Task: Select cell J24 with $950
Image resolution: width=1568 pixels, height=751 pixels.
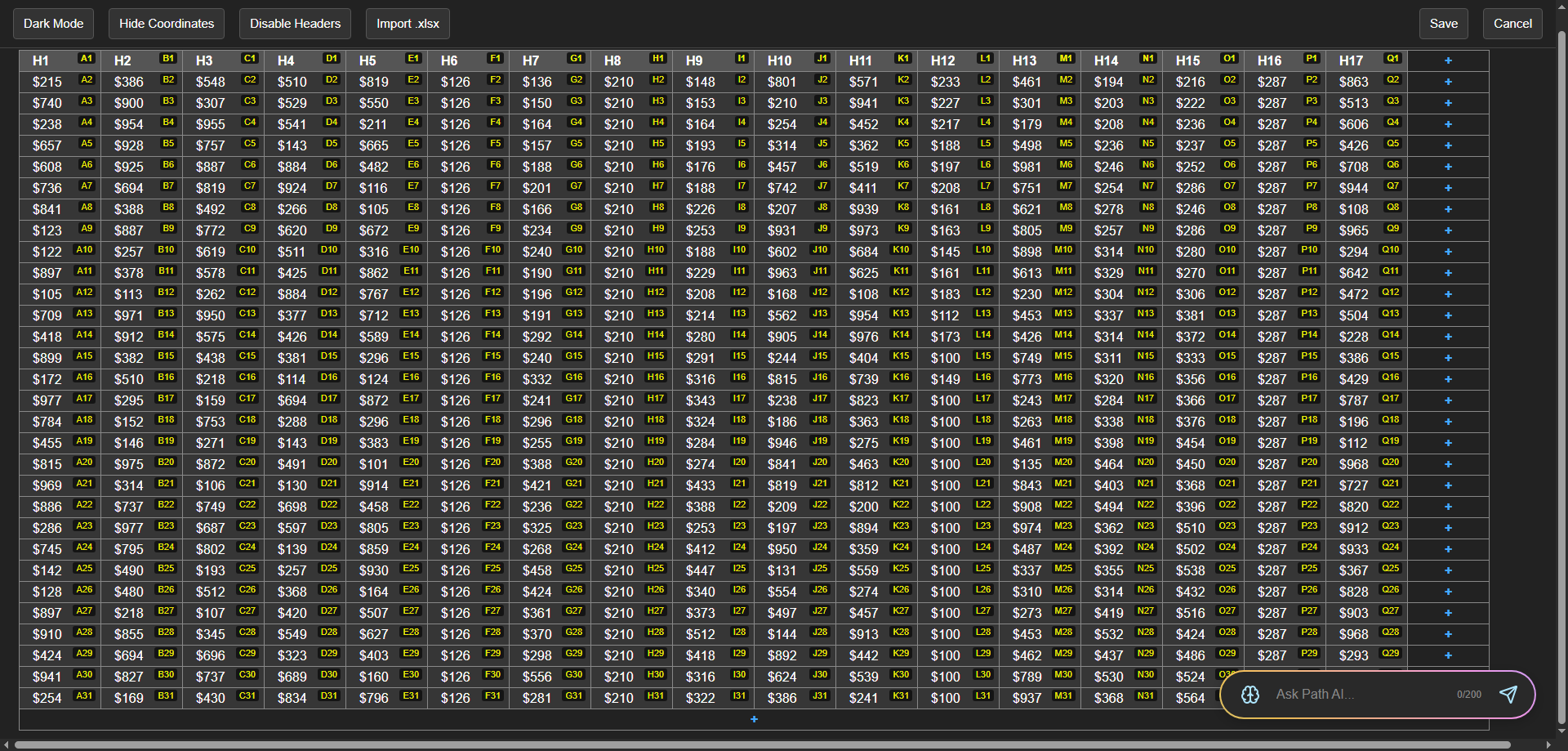Action: [x=795, y=549]
